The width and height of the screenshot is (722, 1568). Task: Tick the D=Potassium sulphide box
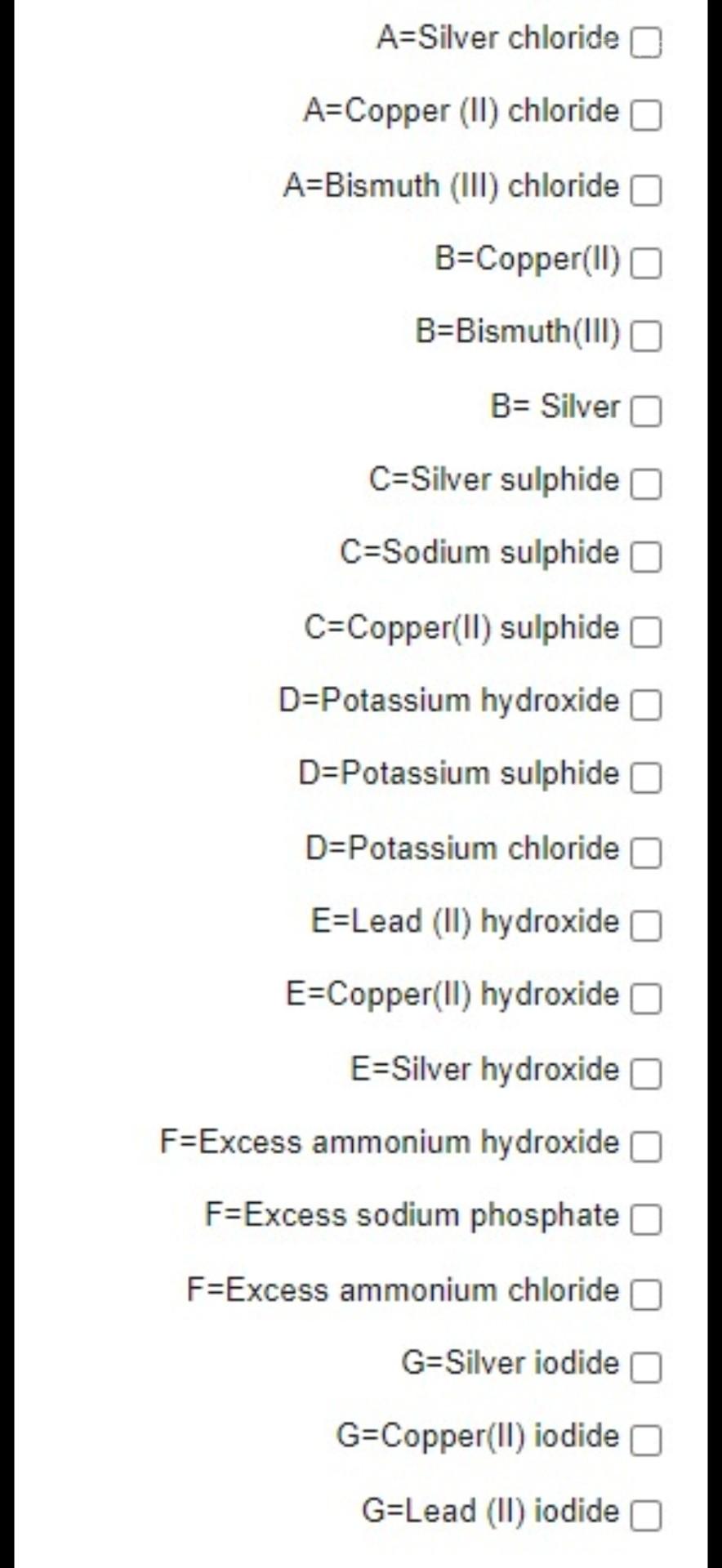click(x=646, y=779)
